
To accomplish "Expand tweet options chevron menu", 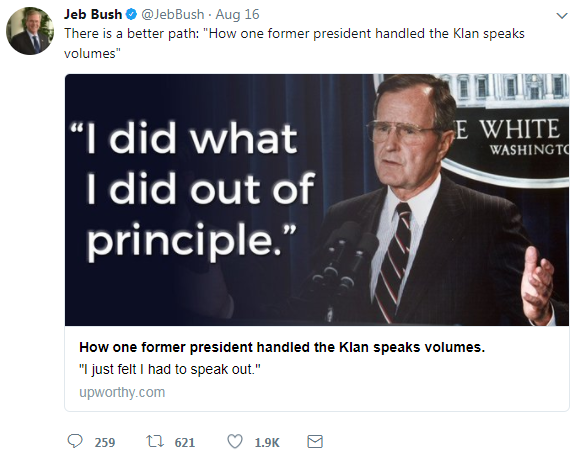I will tap(562, 16).
